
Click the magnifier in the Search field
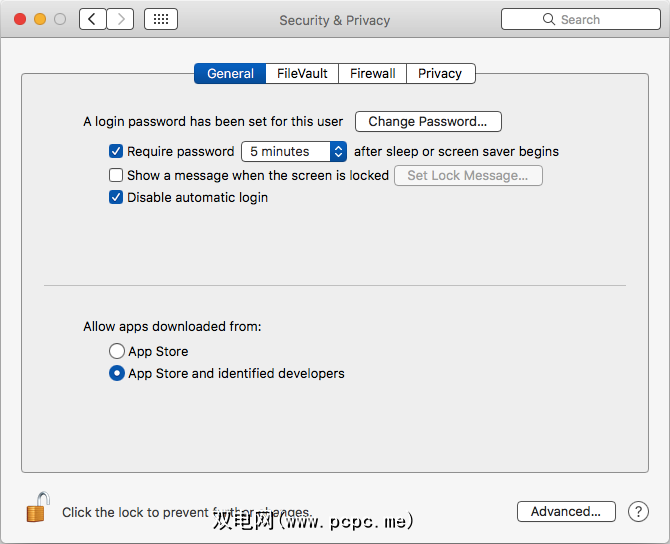pyautogui.click(x=548, y=19)
